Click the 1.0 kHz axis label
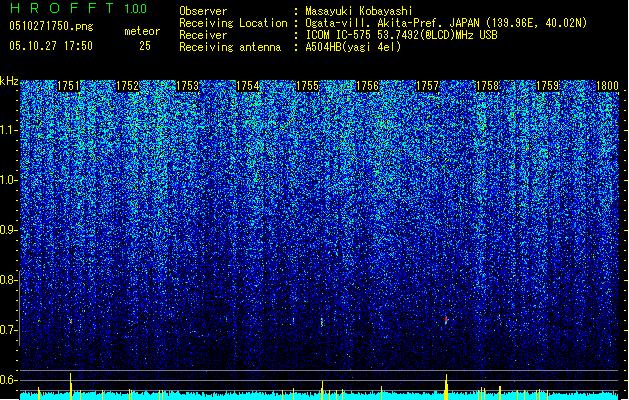 pos(9,180)
